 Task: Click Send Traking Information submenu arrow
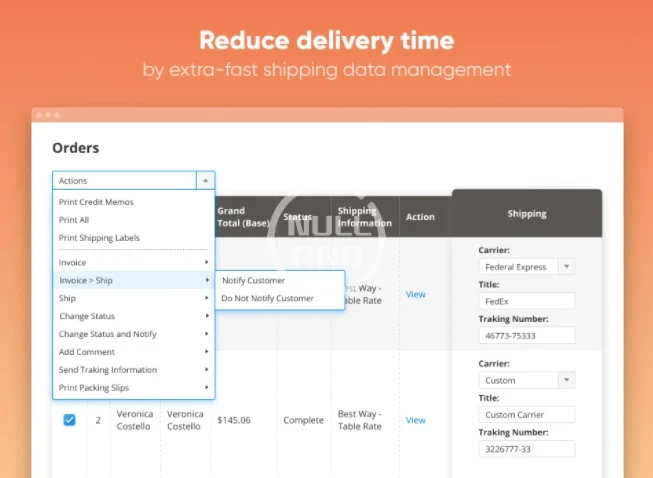pyautogui.click(x=207, y=370)
